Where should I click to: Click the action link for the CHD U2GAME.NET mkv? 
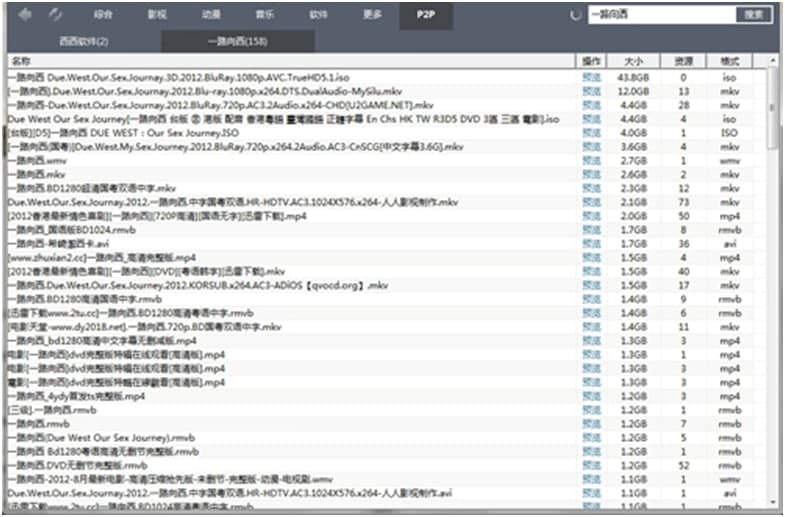tap(591, 106)
